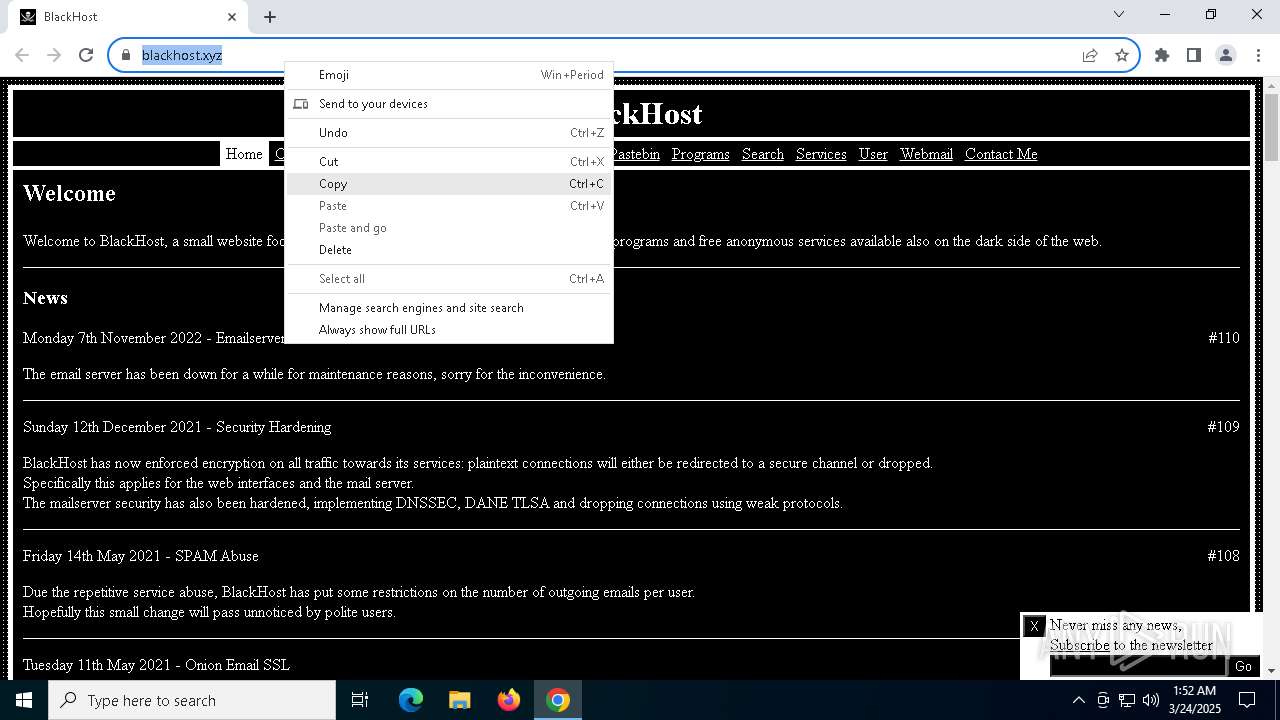
Task: Open the Home navigation link
Action: (x=244, y=154)
